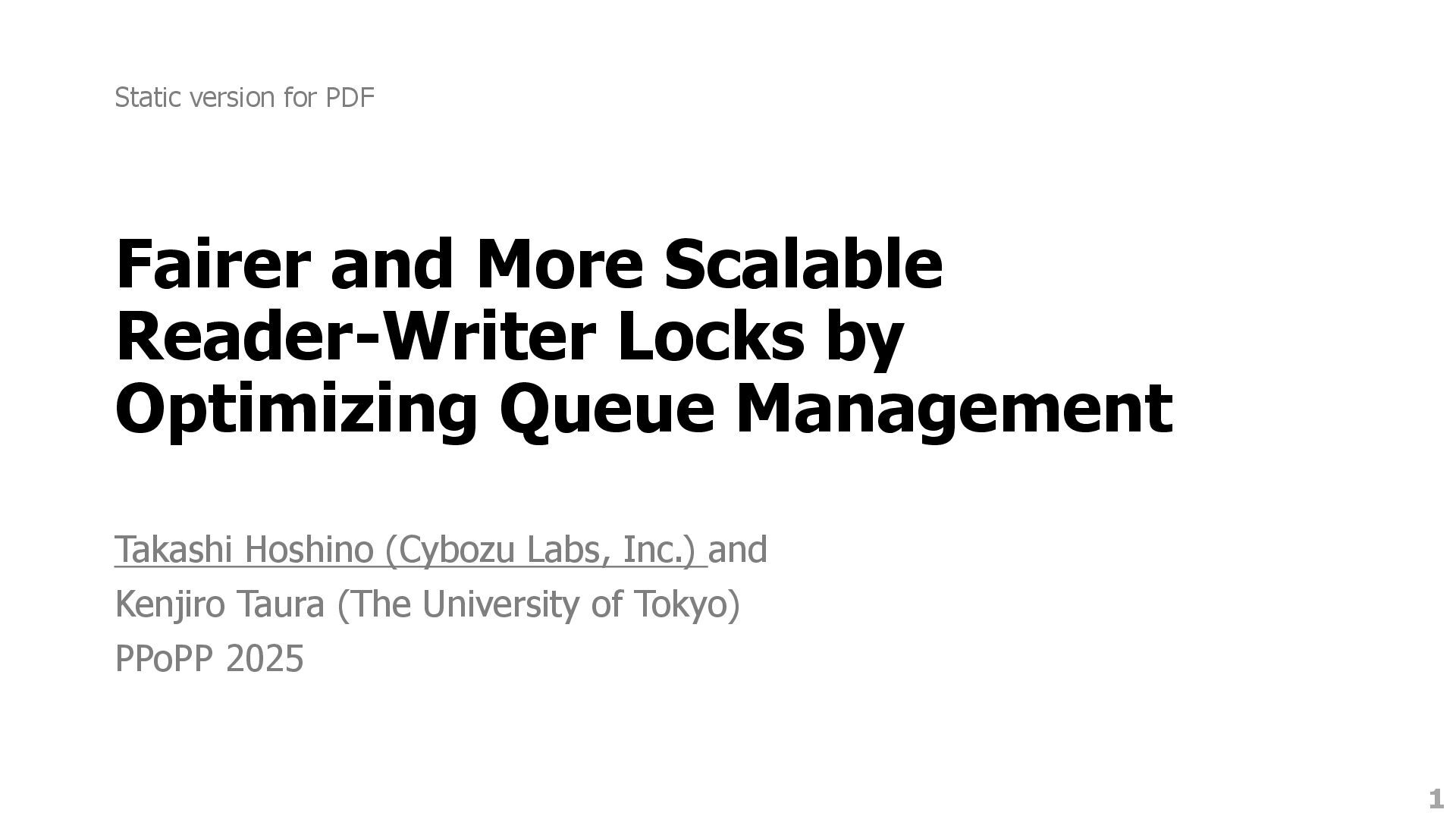The width and height of the screenshot is (1456, 819).
Task: Select the 'Static version for PDF' label
Action: pyautogui.click(x=245, y=96)
